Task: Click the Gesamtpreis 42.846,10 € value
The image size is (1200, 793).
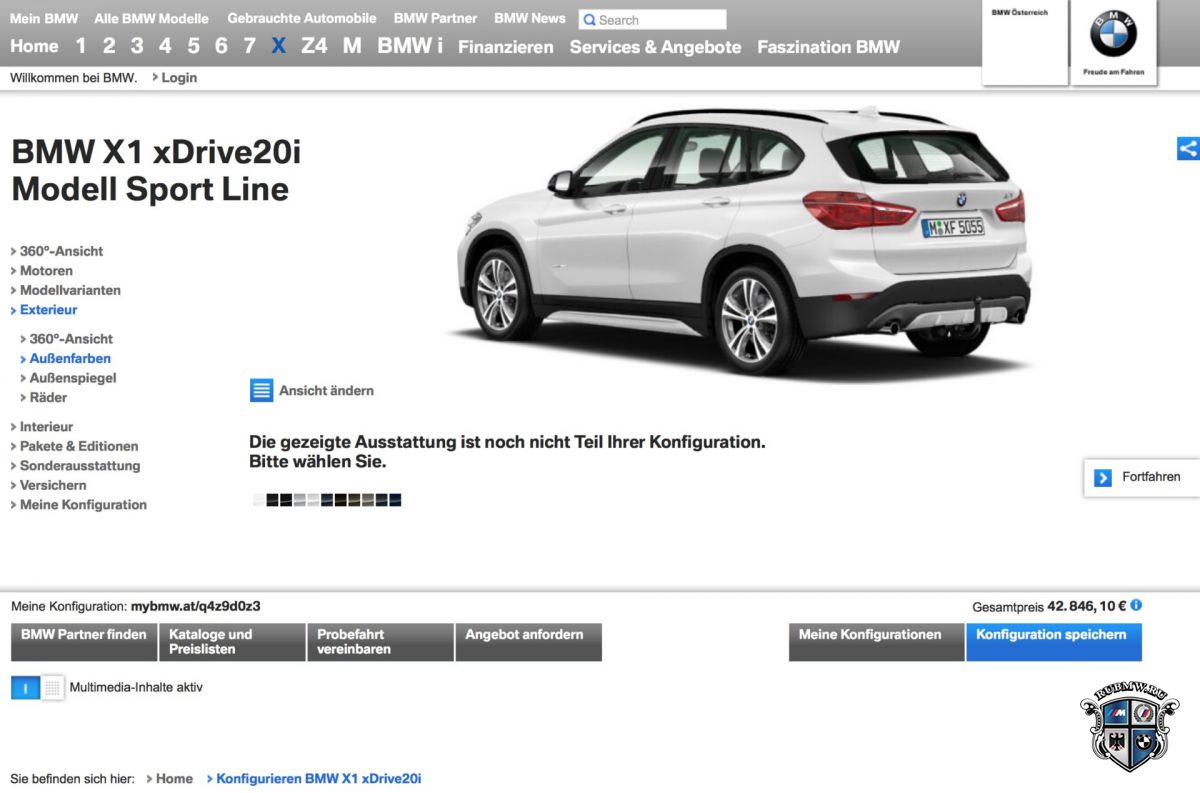Action: pos(1087,606)
